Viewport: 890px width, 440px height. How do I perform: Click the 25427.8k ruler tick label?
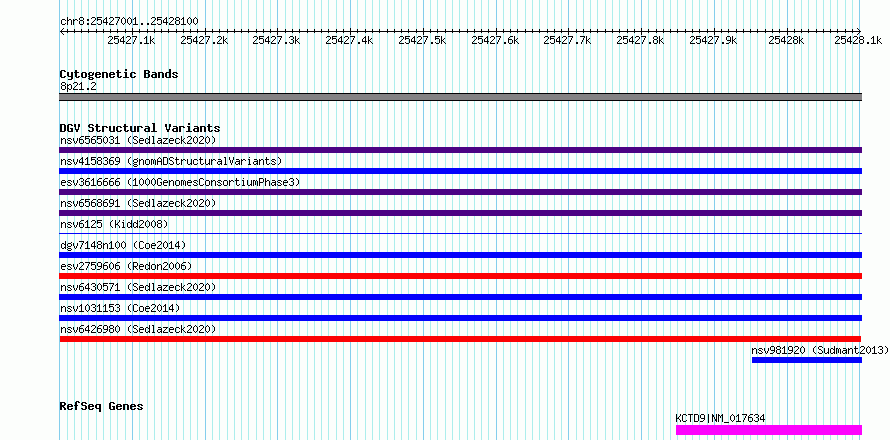click(x=640, y=40)
